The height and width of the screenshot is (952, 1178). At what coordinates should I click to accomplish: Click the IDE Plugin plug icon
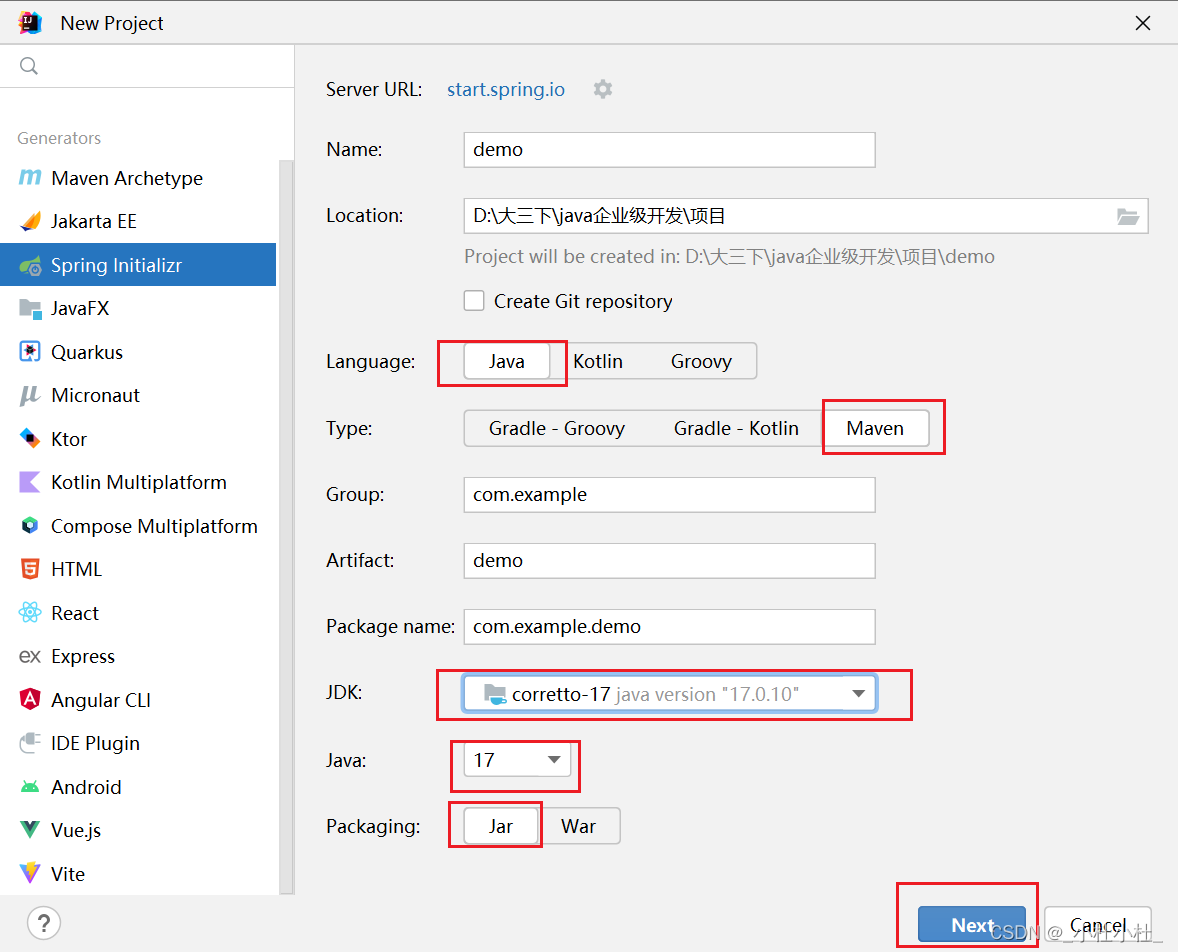(x=30, y=742)
